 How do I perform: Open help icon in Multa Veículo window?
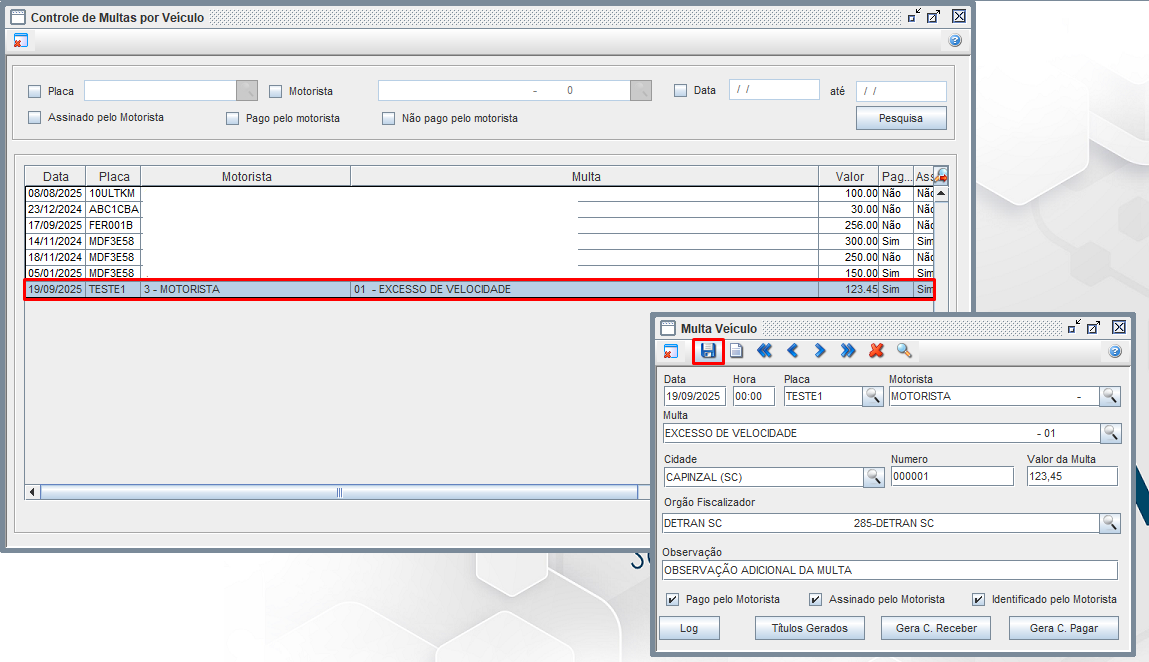1115,351
